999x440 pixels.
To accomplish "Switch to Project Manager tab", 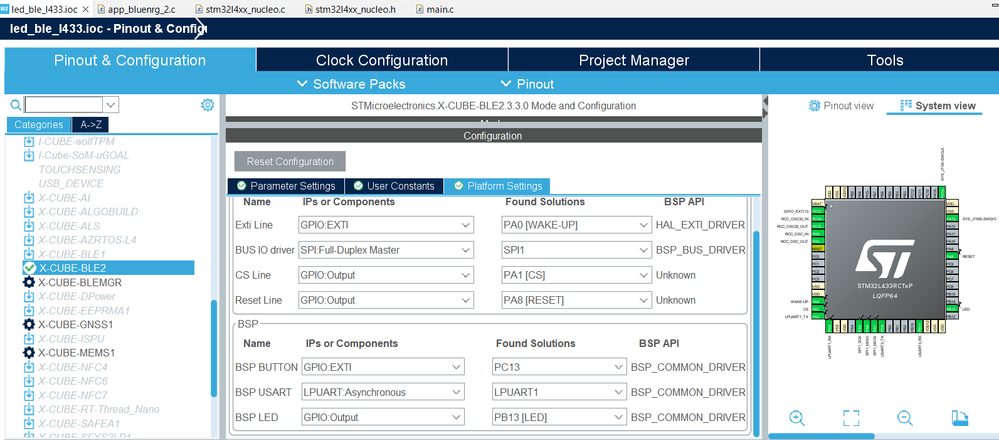I will [634, 60].
